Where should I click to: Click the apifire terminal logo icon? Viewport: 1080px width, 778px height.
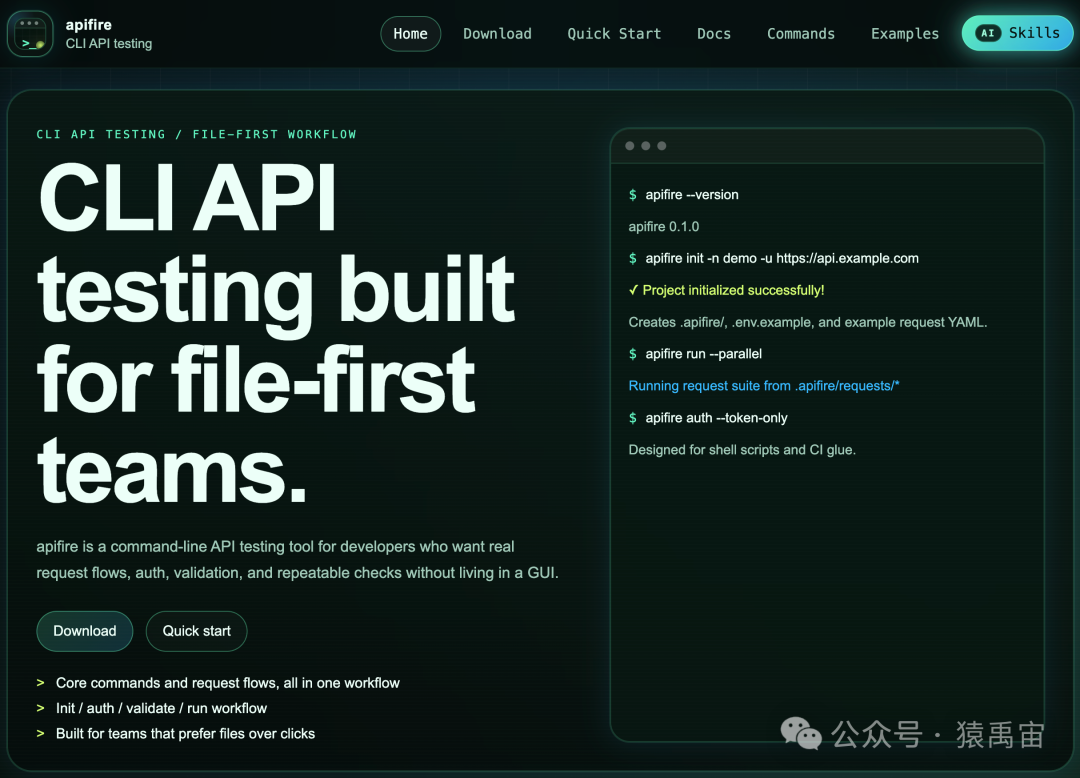click(30, 33)
